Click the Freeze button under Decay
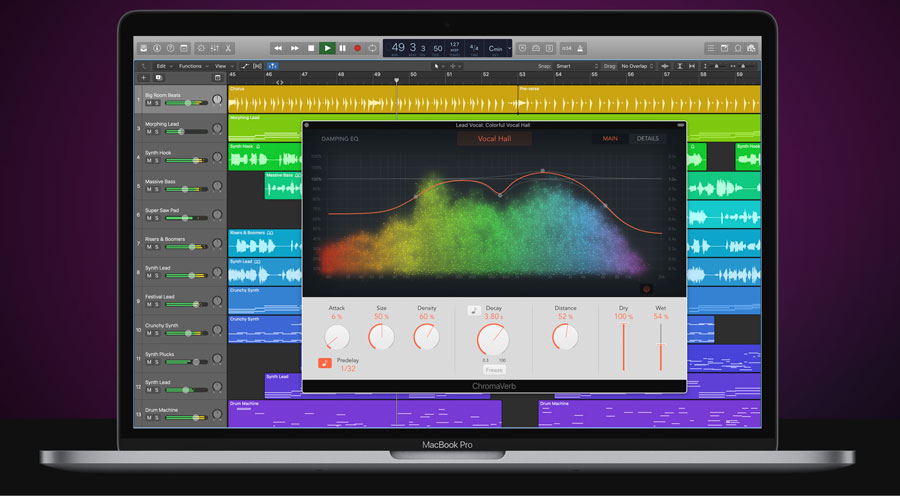 (494, 369)
